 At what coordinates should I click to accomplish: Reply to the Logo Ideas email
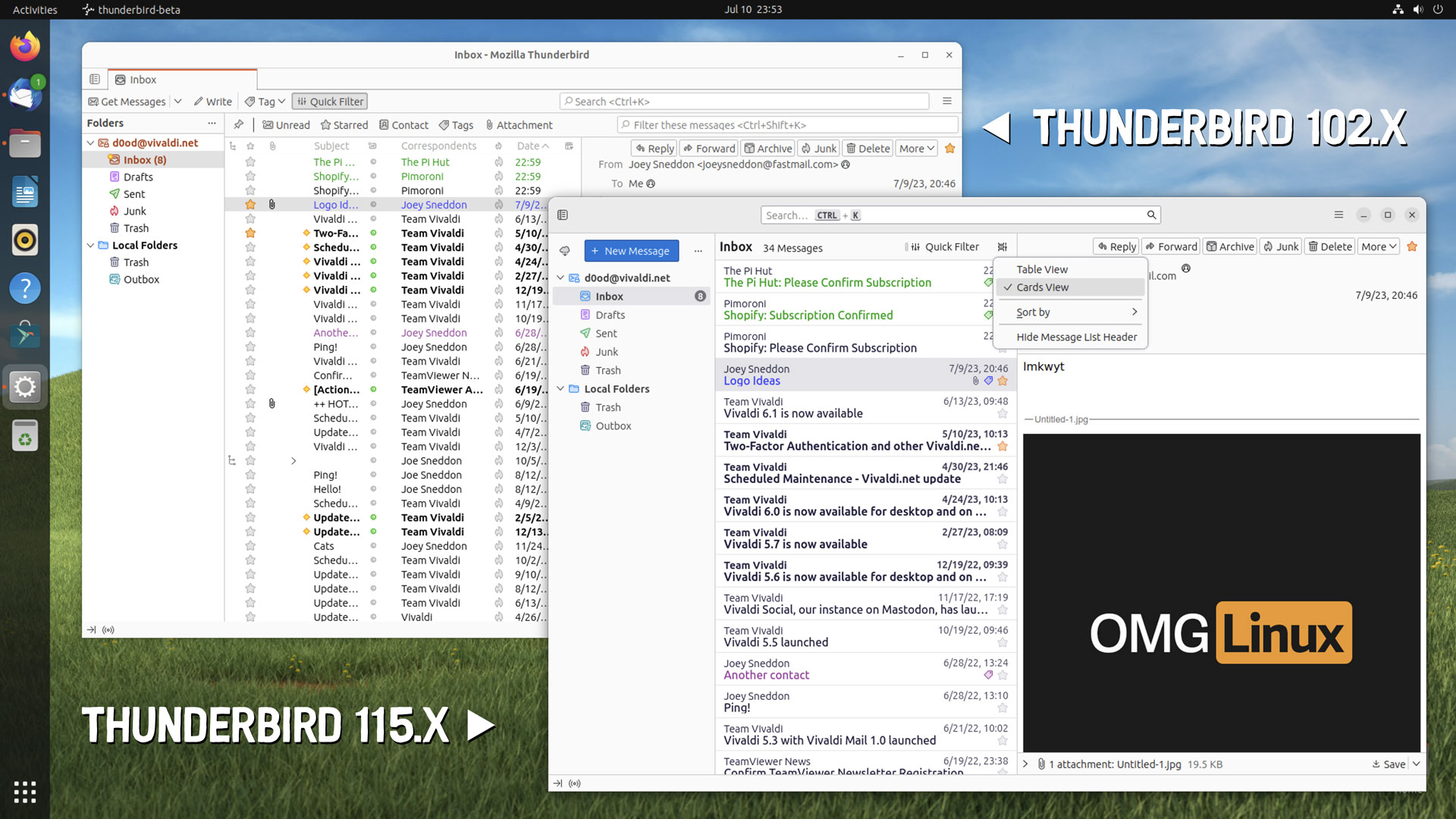coord(1116,246)
